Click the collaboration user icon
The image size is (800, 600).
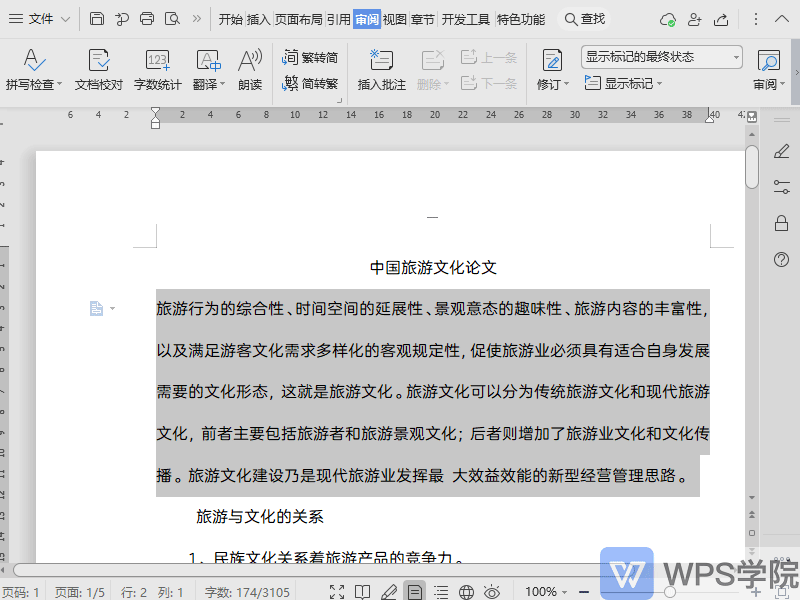point(694,19)
